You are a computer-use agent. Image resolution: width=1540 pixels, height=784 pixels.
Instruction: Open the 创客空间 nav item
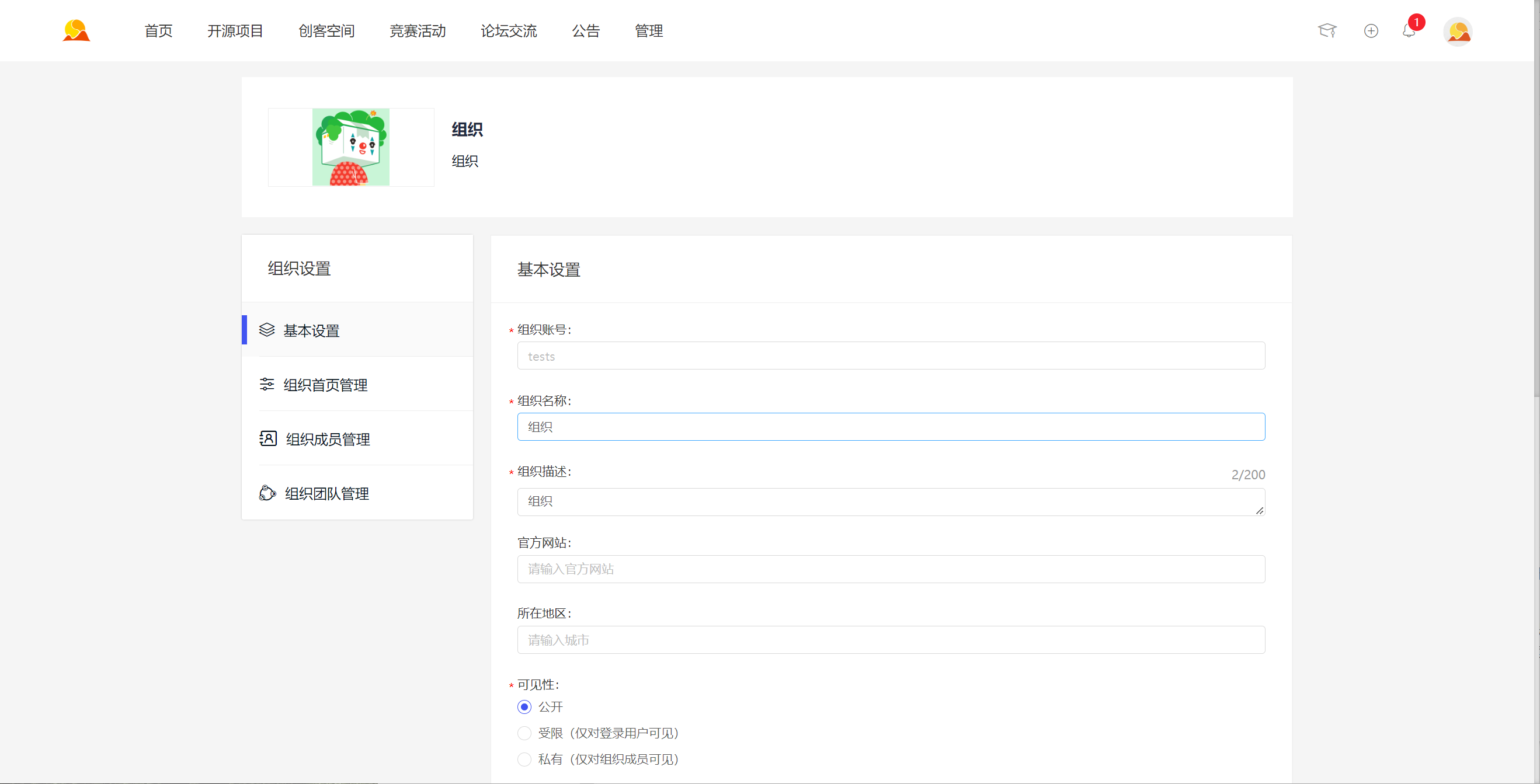click(x=326, y=30)
